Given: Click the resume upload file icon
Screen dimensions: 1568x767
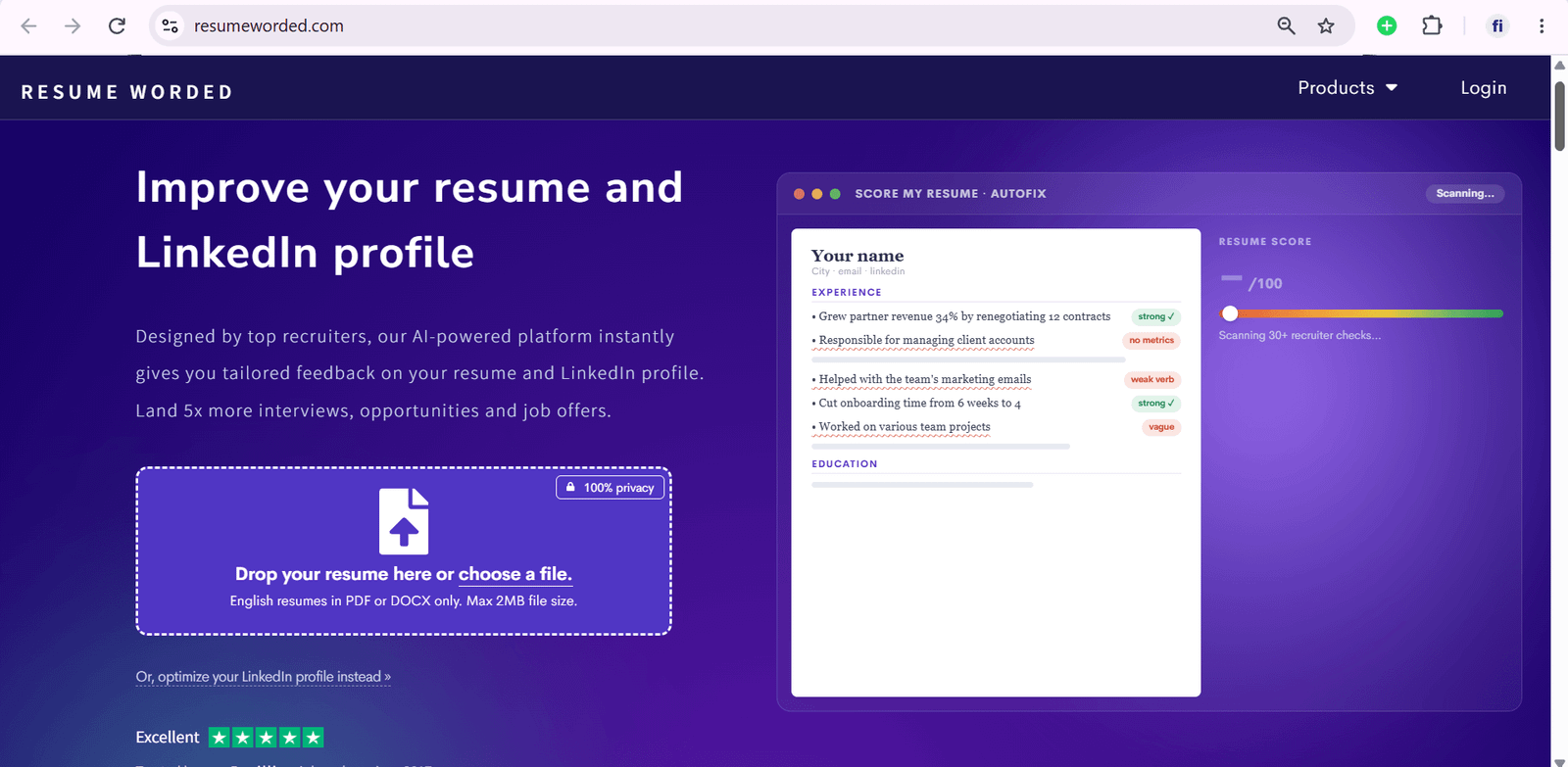Looking at the screenshot, I should pos(404,521).
